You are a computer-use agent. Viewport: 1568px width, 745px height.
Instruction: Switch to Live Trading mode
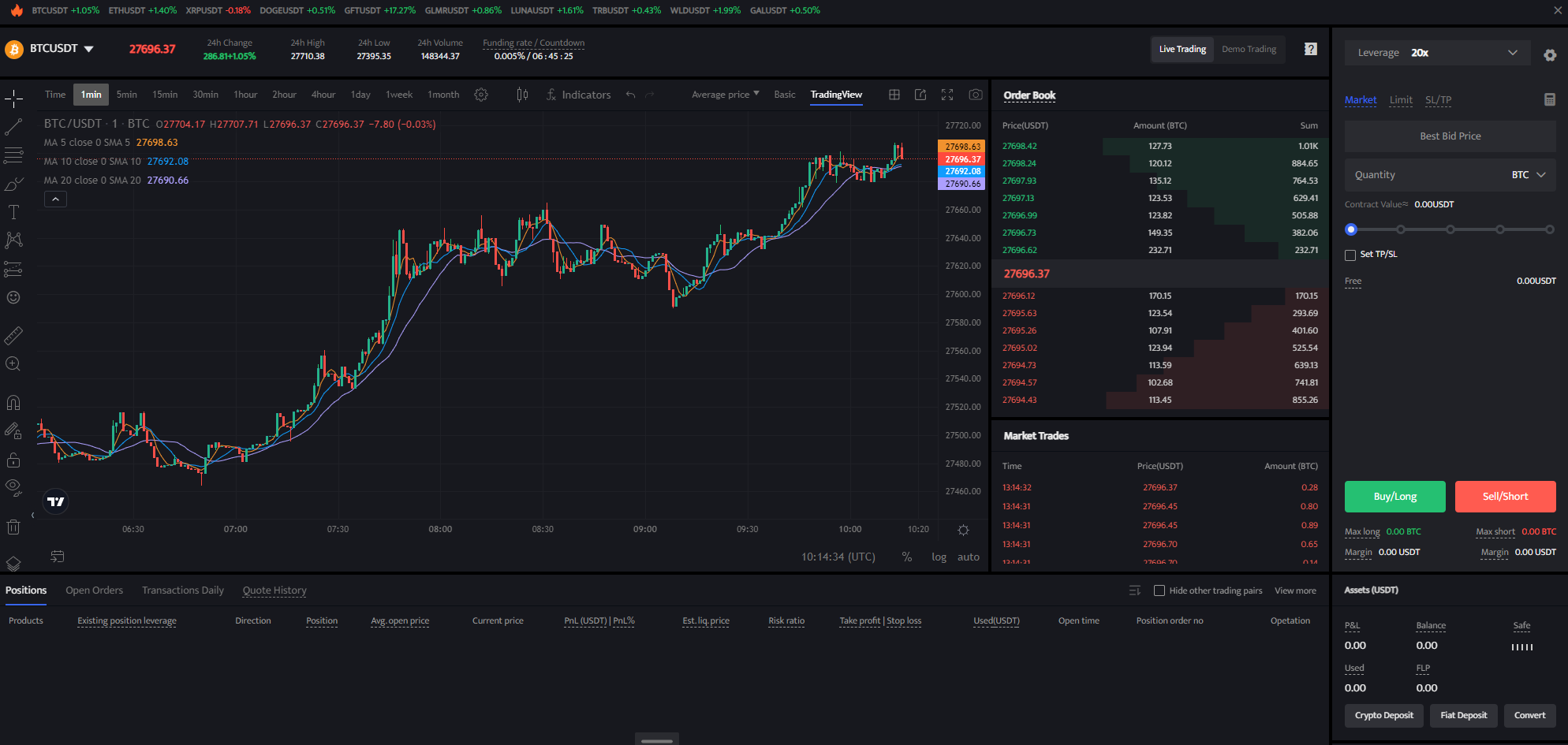coord(1182,49)
